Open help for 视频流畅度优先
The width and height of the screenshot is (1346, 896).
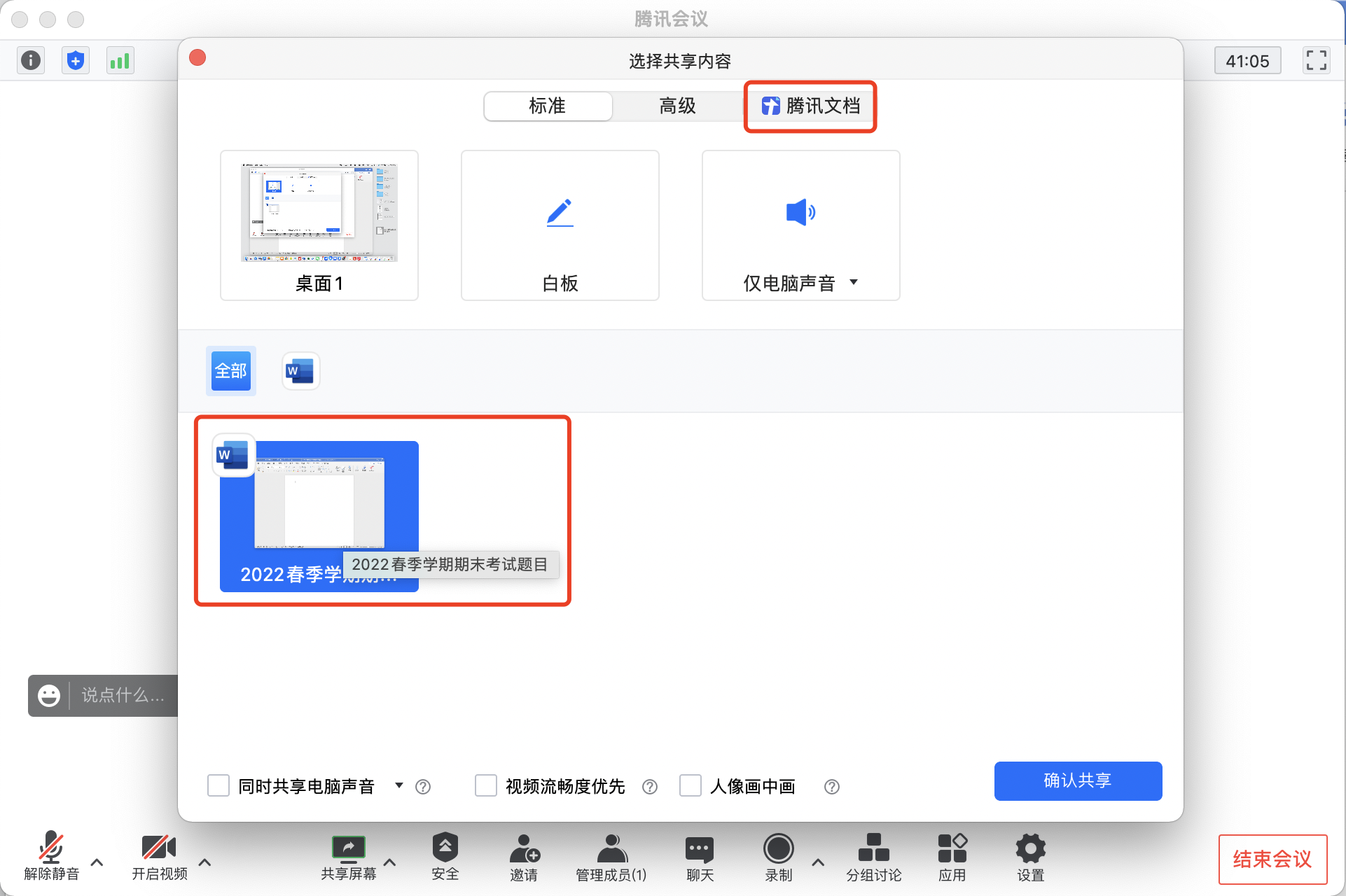(650, 787)
